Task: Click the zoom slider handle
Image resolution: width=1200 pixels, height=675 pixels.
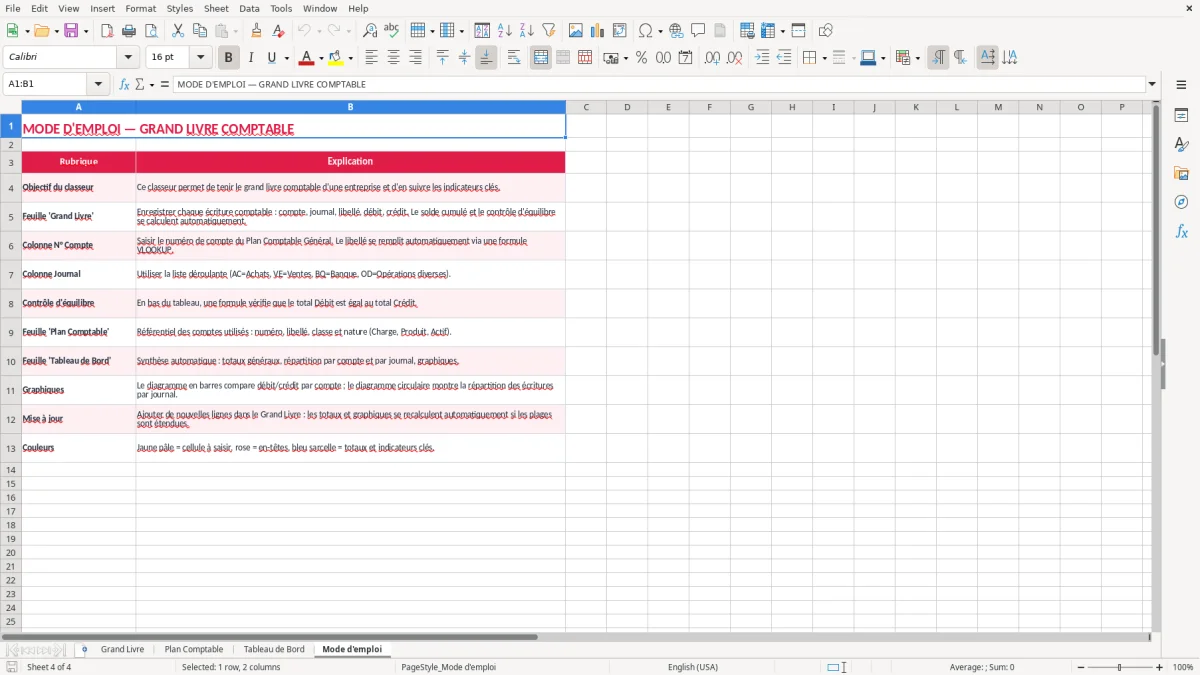Action: pyautogui.click(x=1119, y=667)
